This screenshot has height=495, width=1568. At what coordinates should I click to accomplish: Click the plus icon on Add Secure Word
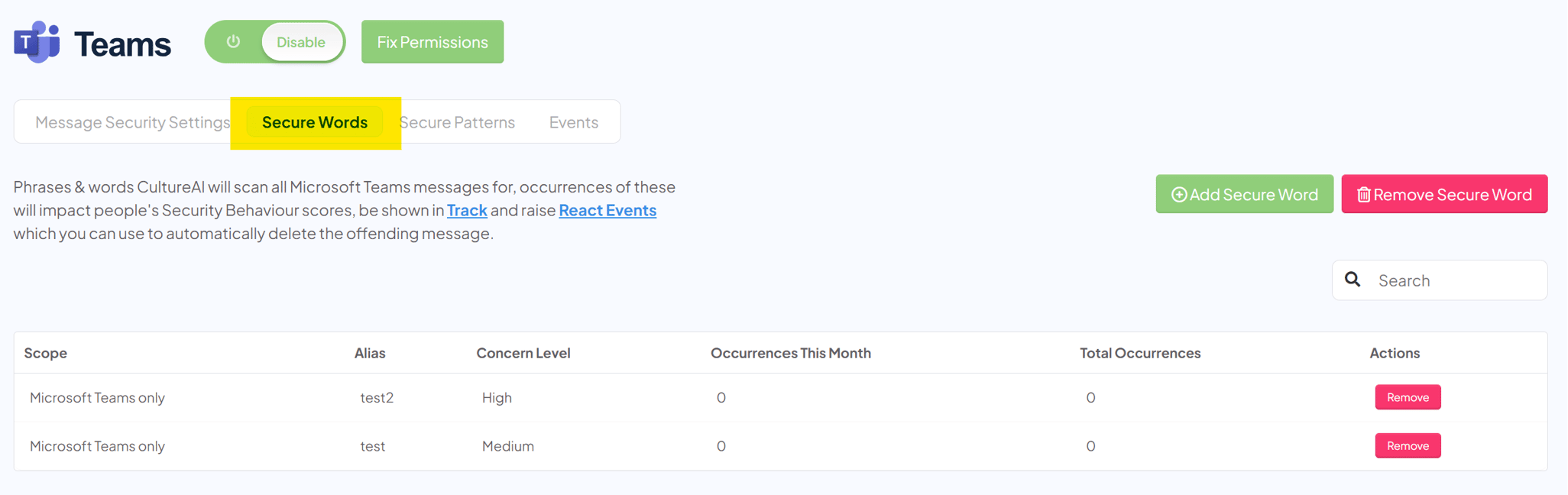pyautogui.click(x=1179, y=195)
